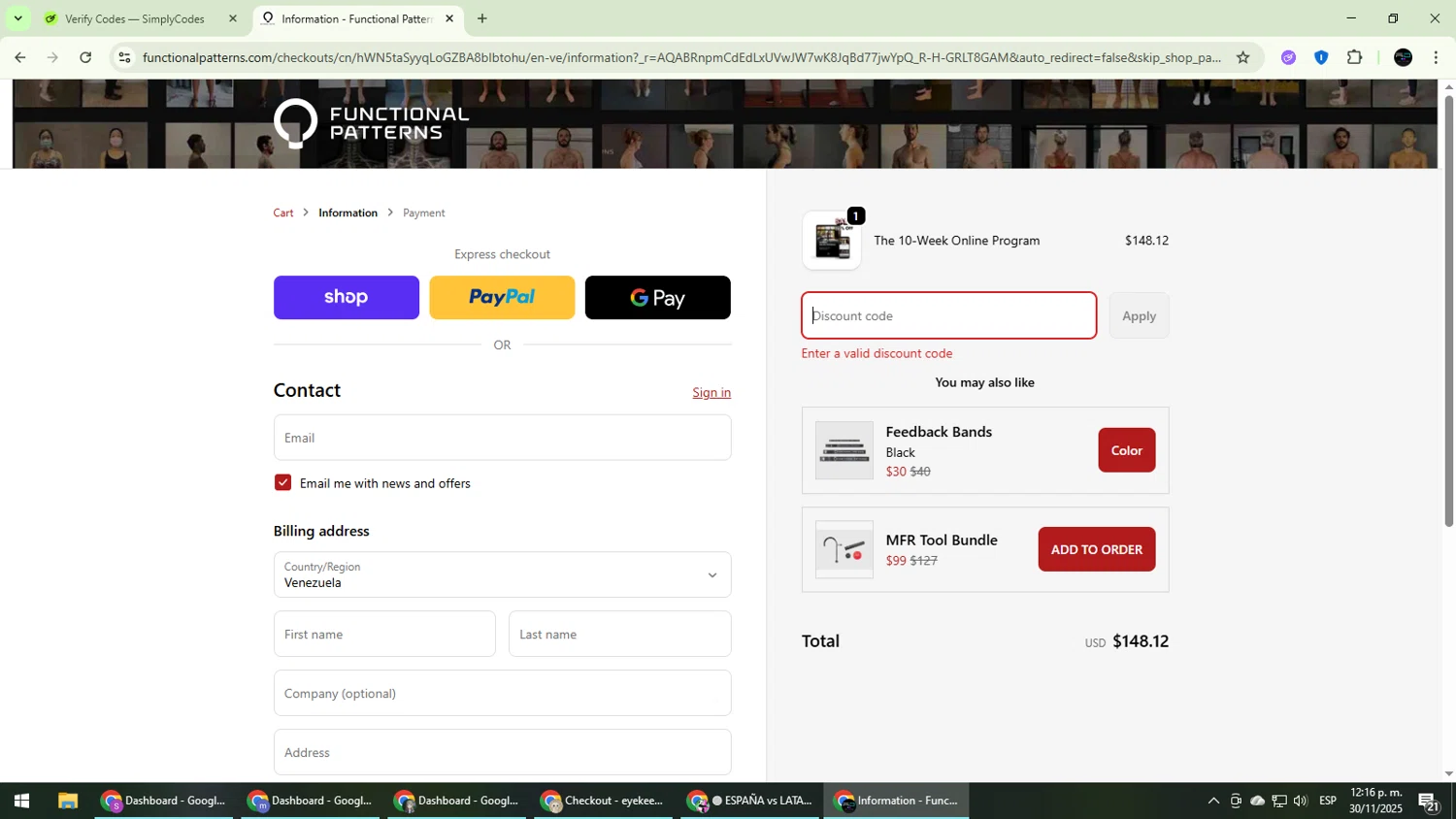The height and width of the screenshot is (819, 1456).
Task: Open the clock and date panel
Action: point(1376,801)
